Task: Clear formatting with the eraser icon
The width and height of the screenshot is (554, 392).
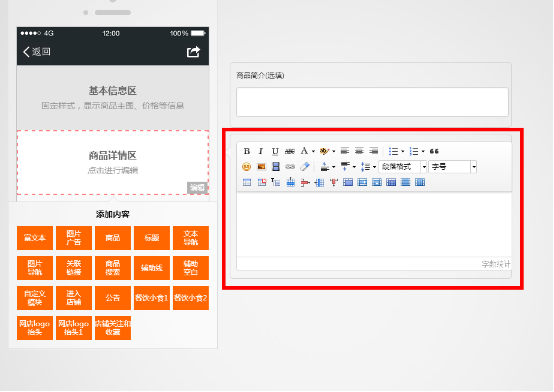Action: [305, 166]
